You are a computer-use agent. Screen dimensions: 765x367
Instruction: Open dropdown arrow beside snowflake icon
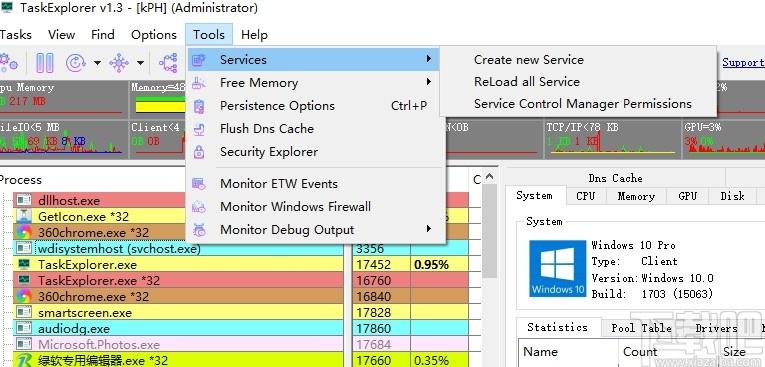[x=140, y=63]
